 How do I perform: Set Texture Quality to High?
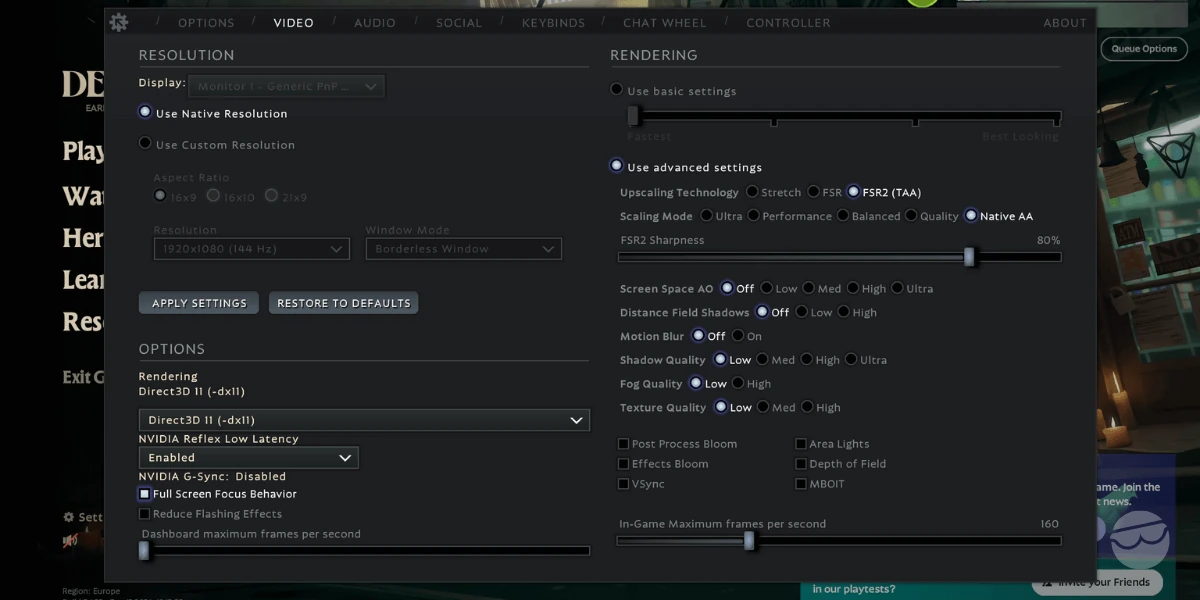coord(820,408)
